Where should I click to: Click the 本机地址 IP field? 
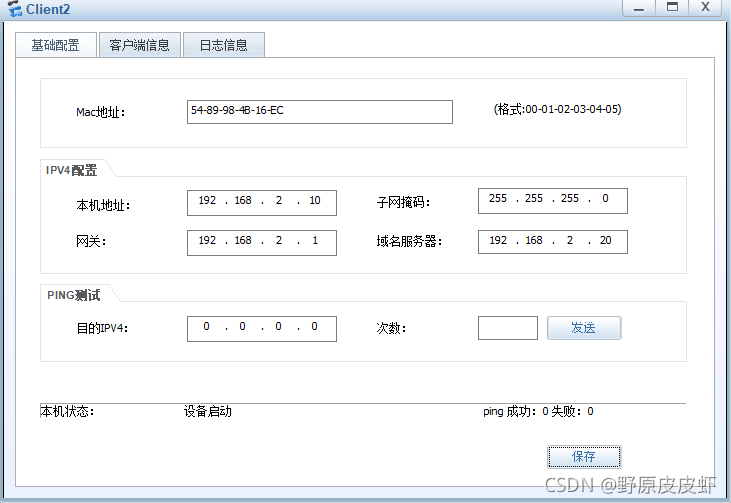coord(262,203)
